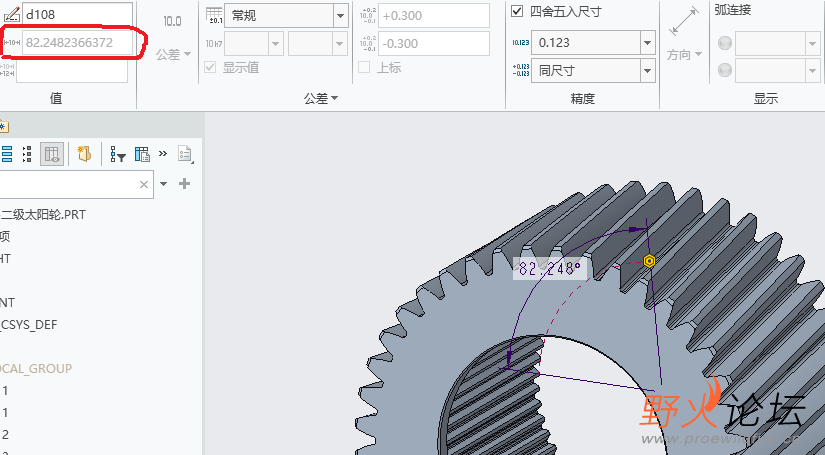Click the nominal value field 82.2482366372

pos(77,43)
